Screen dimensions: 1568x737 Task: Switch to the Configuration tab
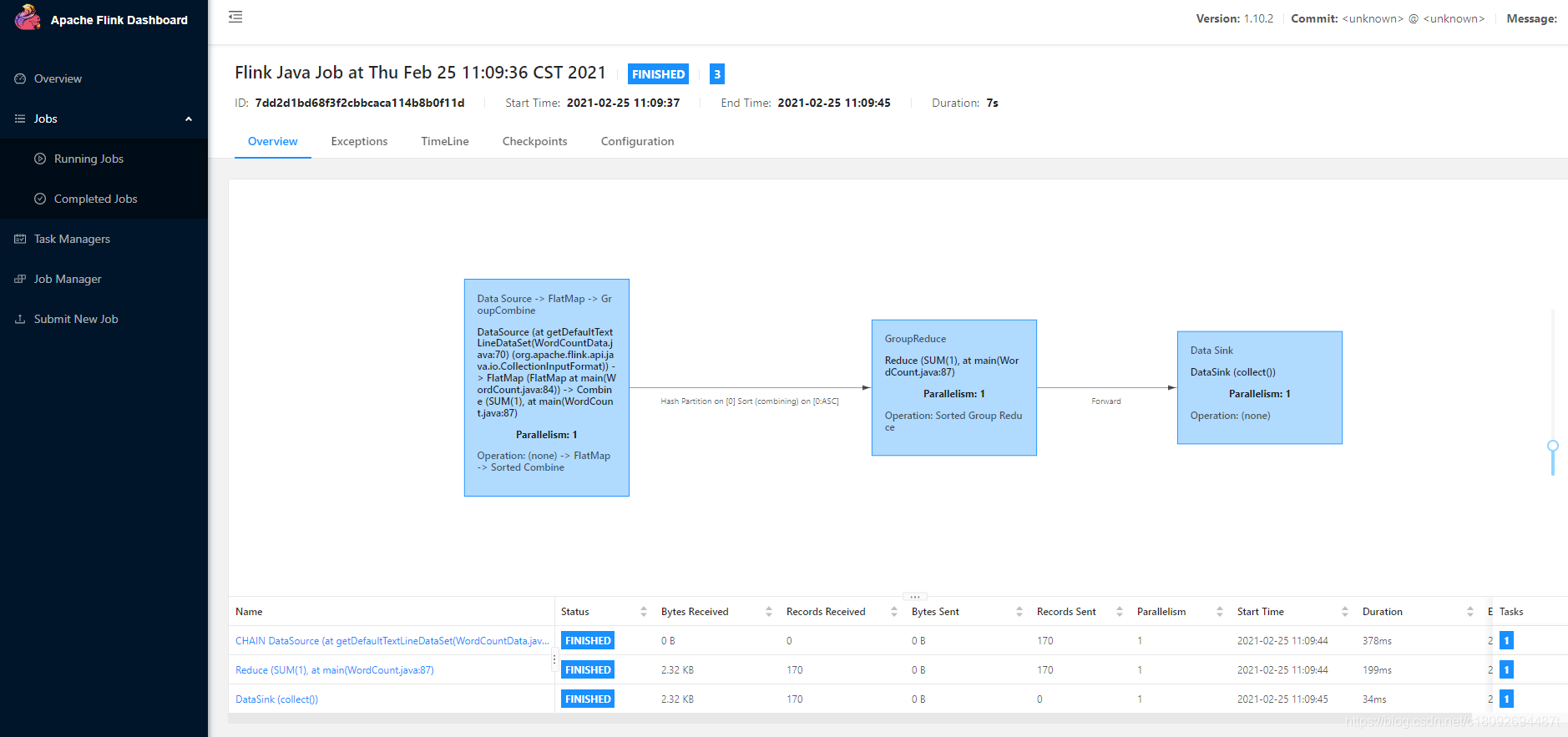click(x=638, y=141)
